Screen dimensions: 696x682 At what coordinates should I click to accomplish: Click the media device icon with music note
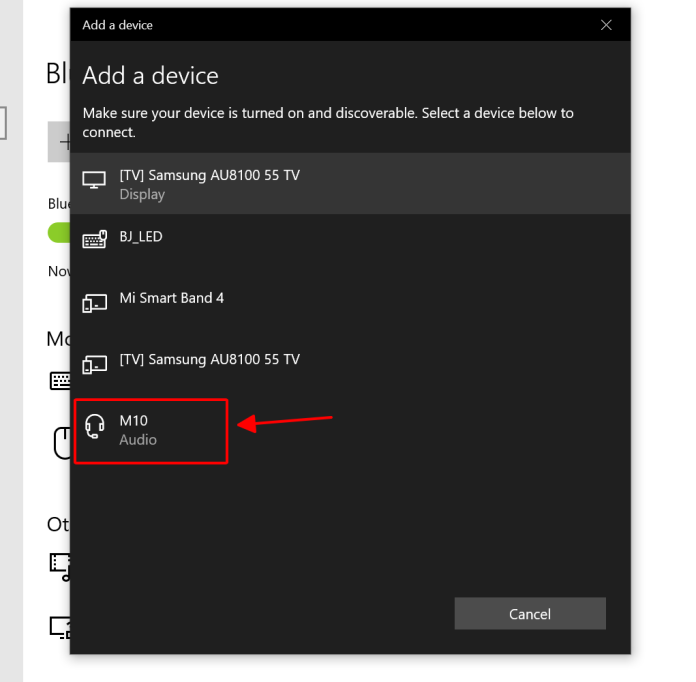tap(60, 566)
